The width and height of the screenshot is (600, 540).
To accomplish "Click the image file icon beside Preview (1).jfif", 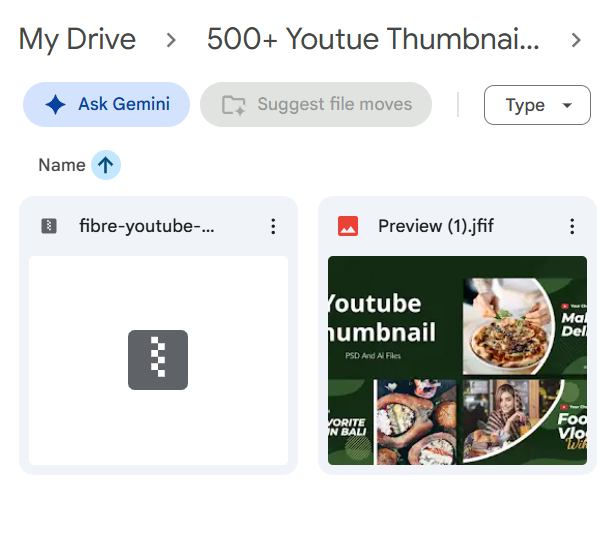I will tap(348, 226).
